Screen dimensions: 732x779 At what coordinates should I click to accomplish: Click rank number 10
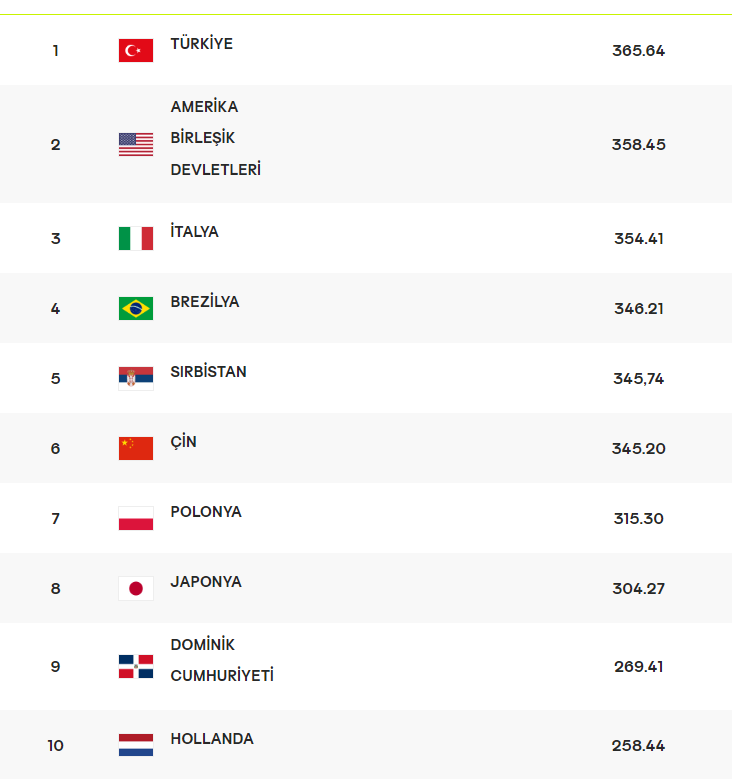click(x=55, y=745)
